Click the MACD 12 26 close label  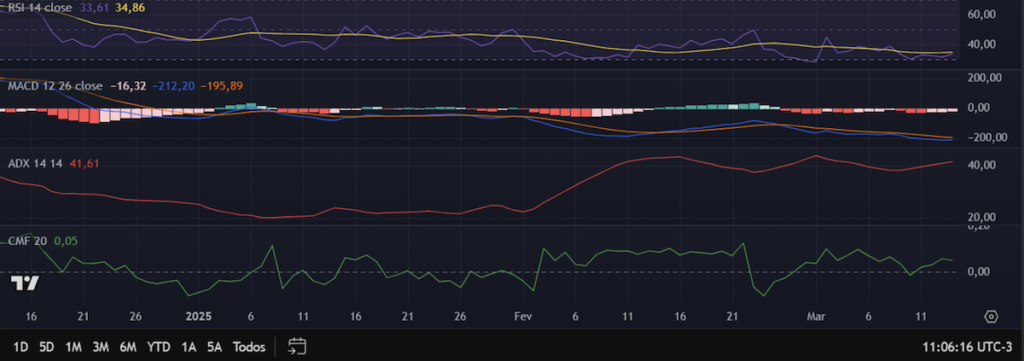click(x=55, y=86)
